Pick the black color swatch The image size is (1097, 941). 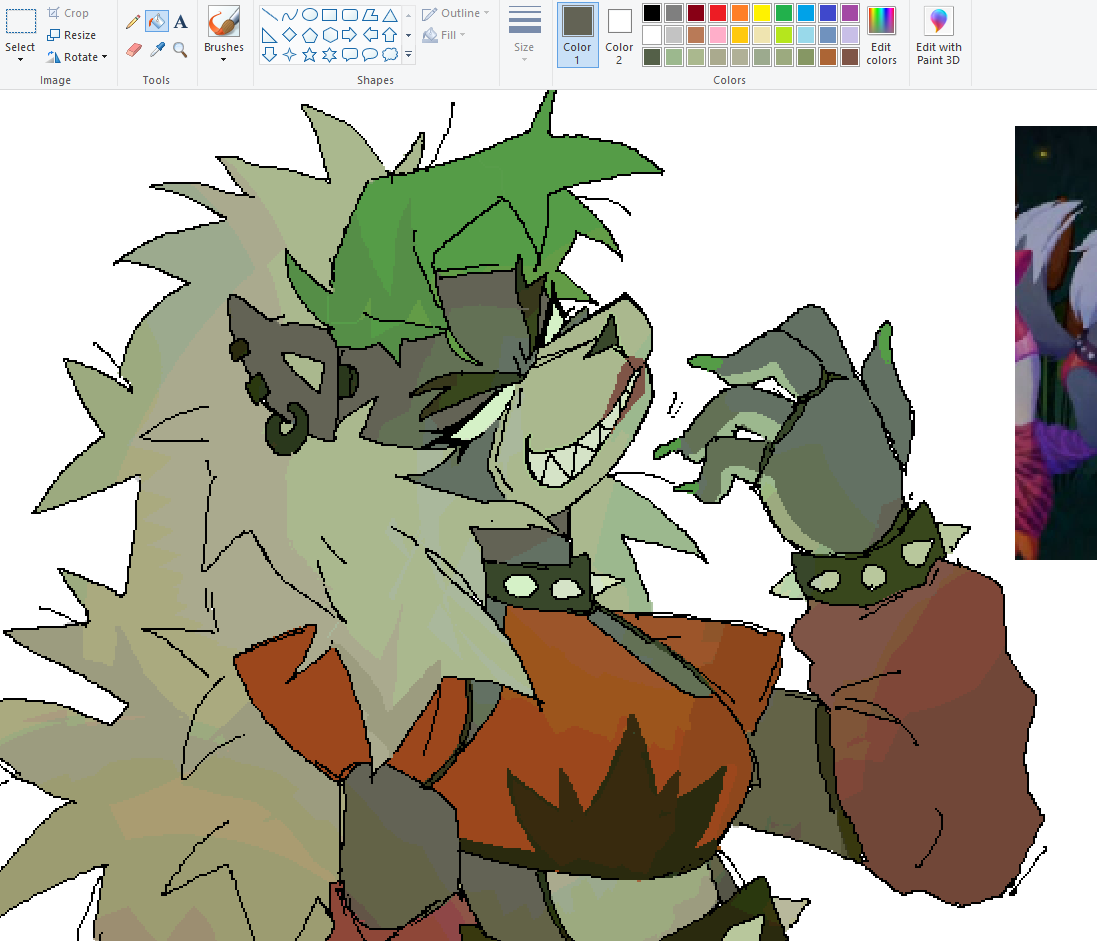652,13
